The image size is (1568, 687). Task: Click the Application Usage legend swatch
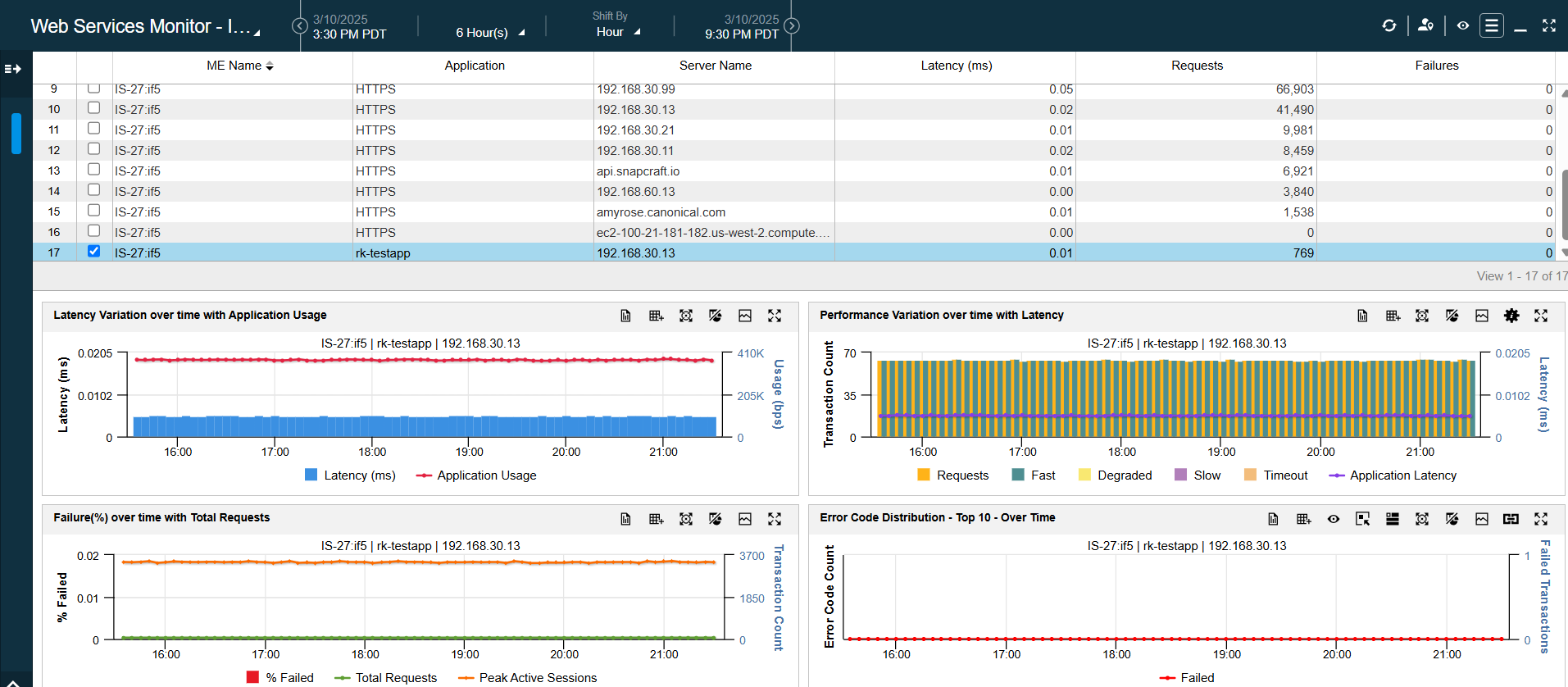click(x=424, y=475)
